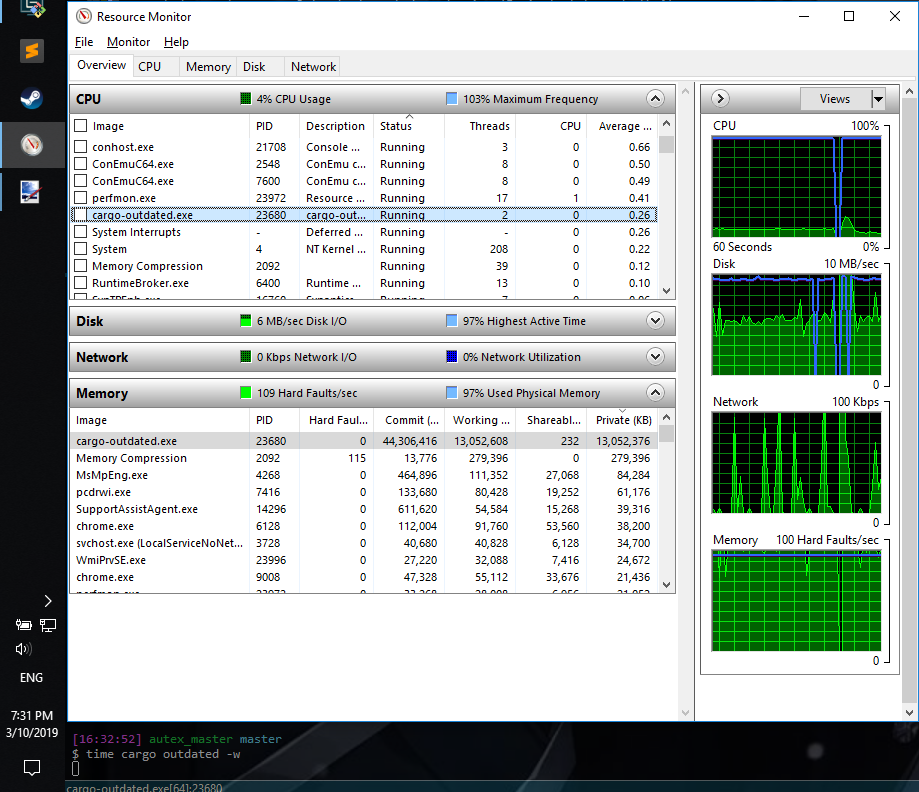Image resolution: width=919 pixels, height=792 pixels.
Task: Click the battery power tray icon
Action: [x=23, y=625]
